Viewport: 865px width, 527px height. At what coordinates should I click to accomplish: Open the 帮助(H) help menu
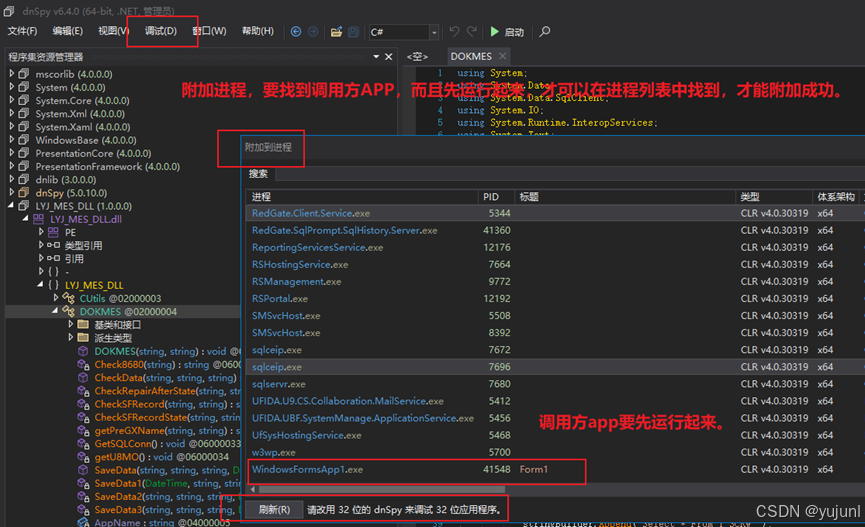pos(258,31)
